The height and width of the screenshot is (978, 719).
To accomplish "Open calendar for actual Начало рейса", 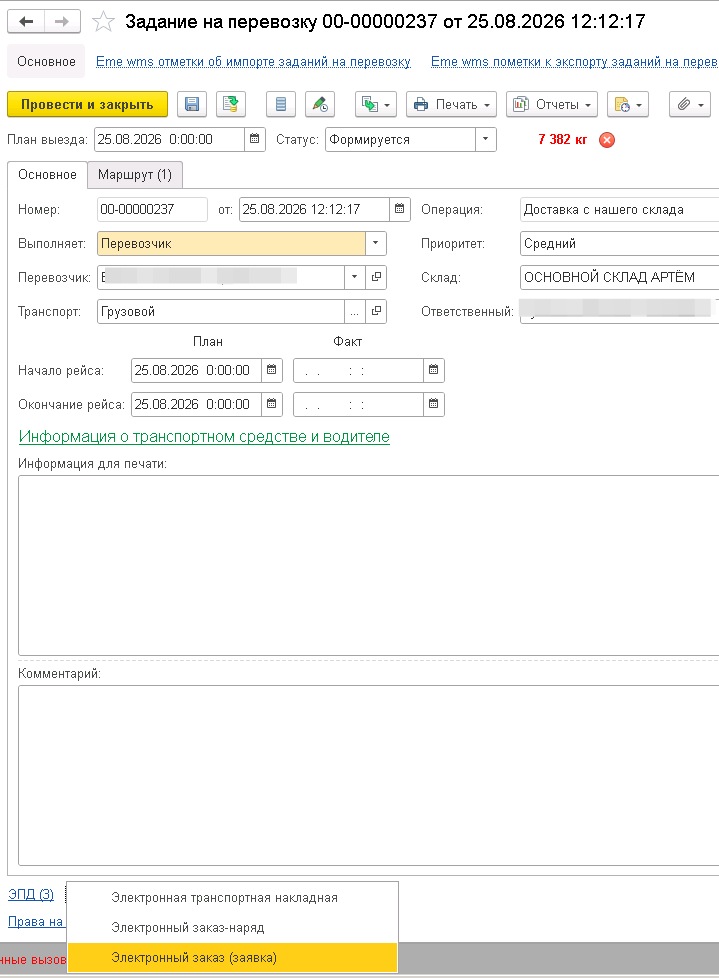I will pyautogui.click(x=433, y=370).
